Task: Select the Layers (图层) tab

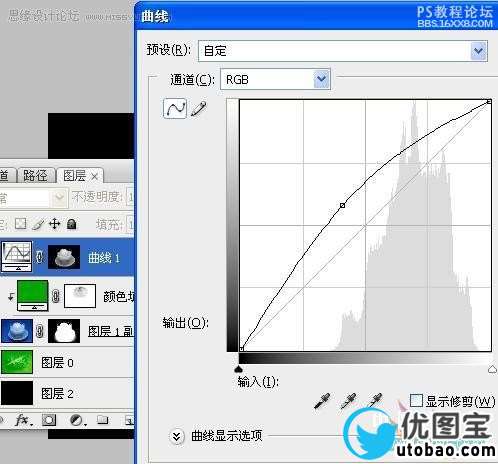Action: tap(80, 175)
